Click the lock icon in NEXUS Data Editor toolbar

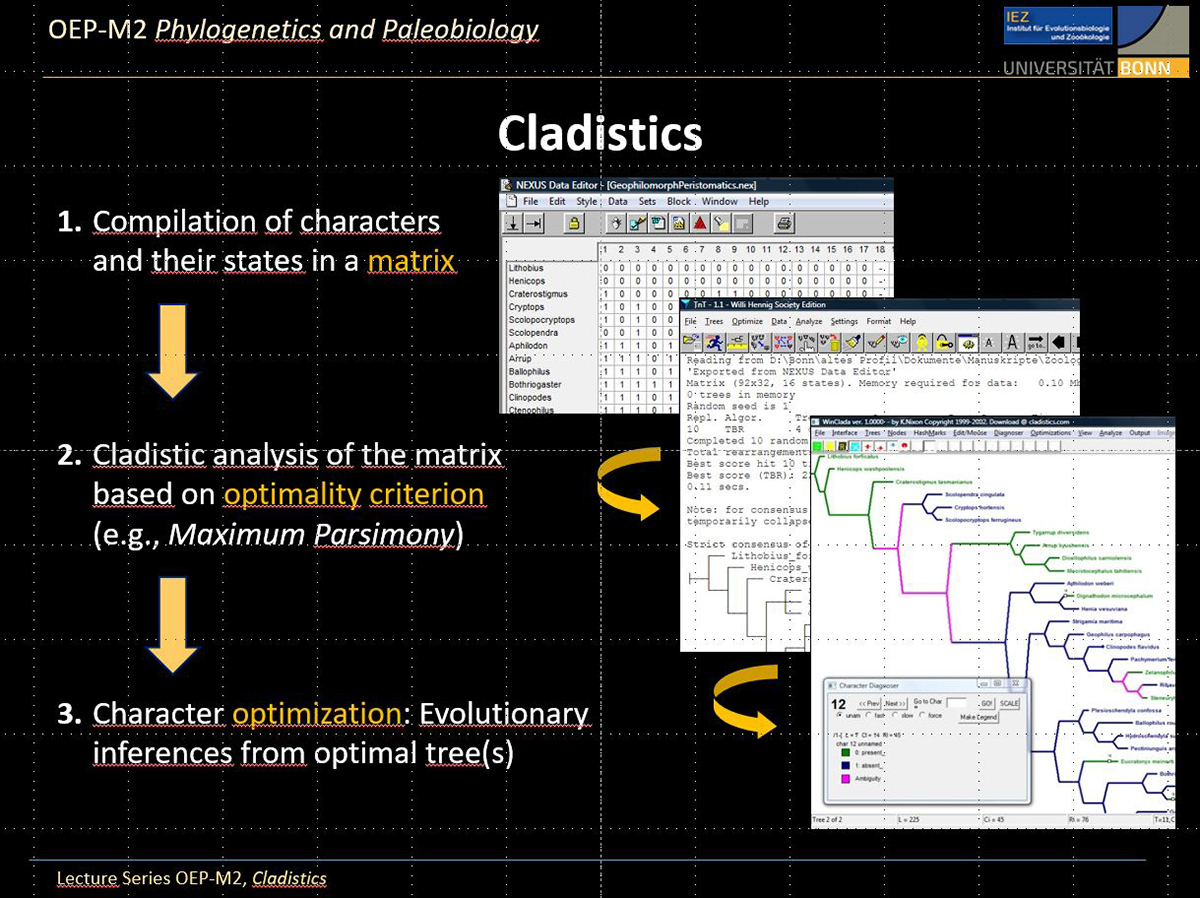coord(574,224)
